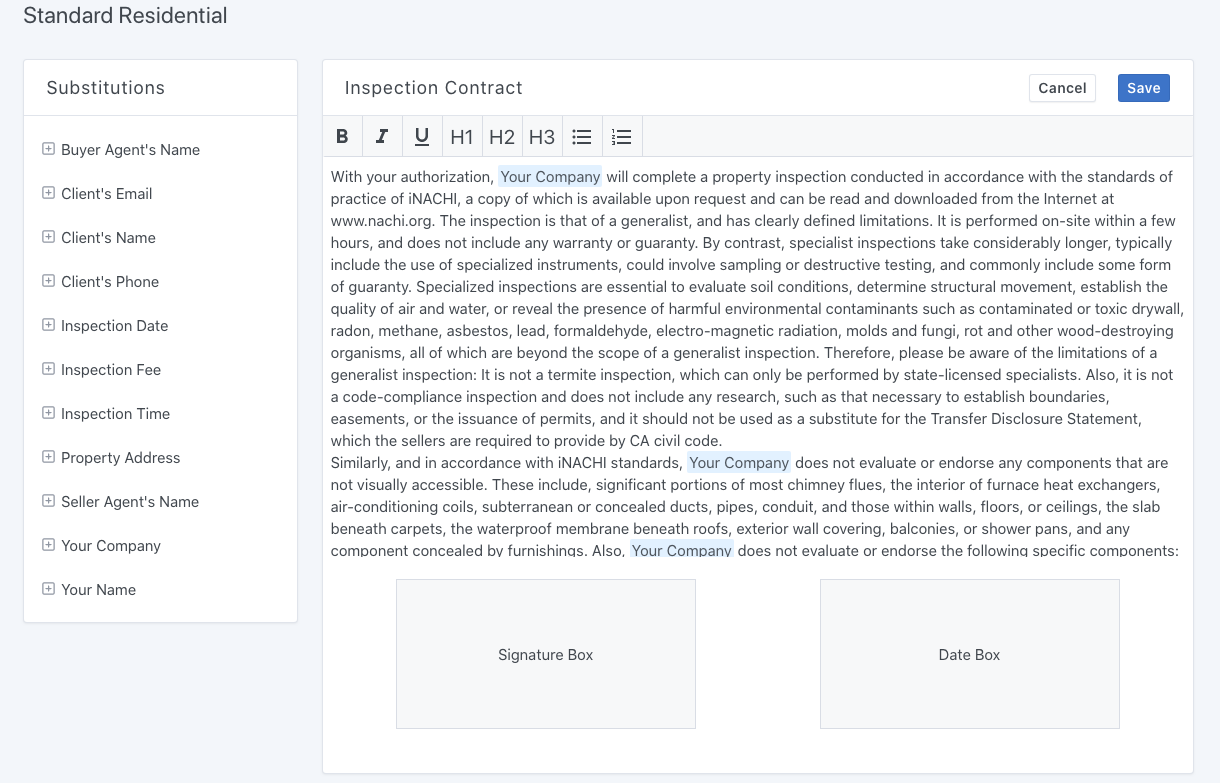Insert a bulleted list

click(x=582, y=137)
